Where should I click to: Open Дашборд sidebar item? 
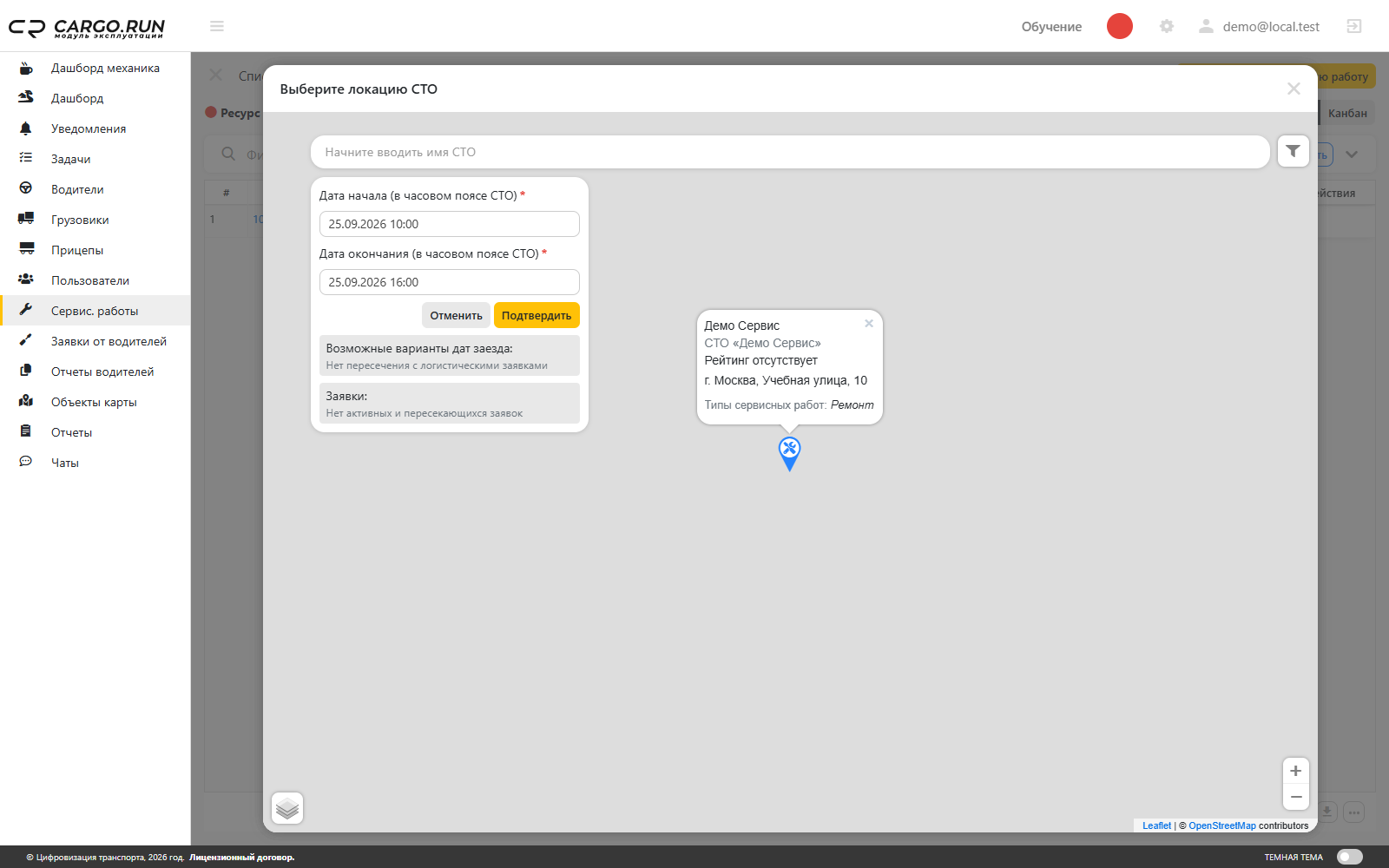(x=95, y=98)
